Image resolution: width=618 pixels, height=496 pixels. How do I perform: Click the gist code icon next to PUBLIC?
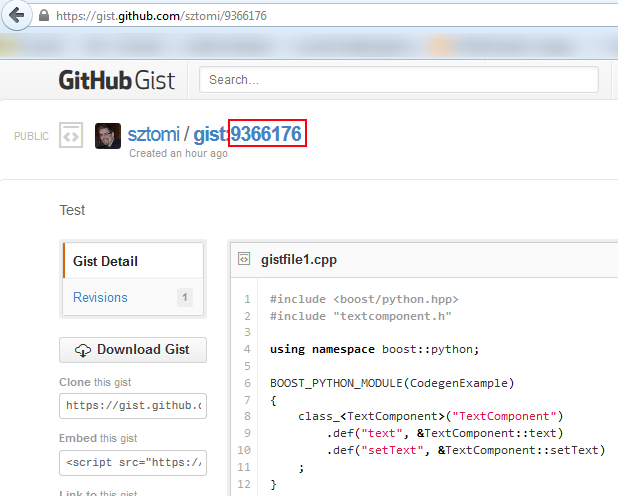point(71,135)
